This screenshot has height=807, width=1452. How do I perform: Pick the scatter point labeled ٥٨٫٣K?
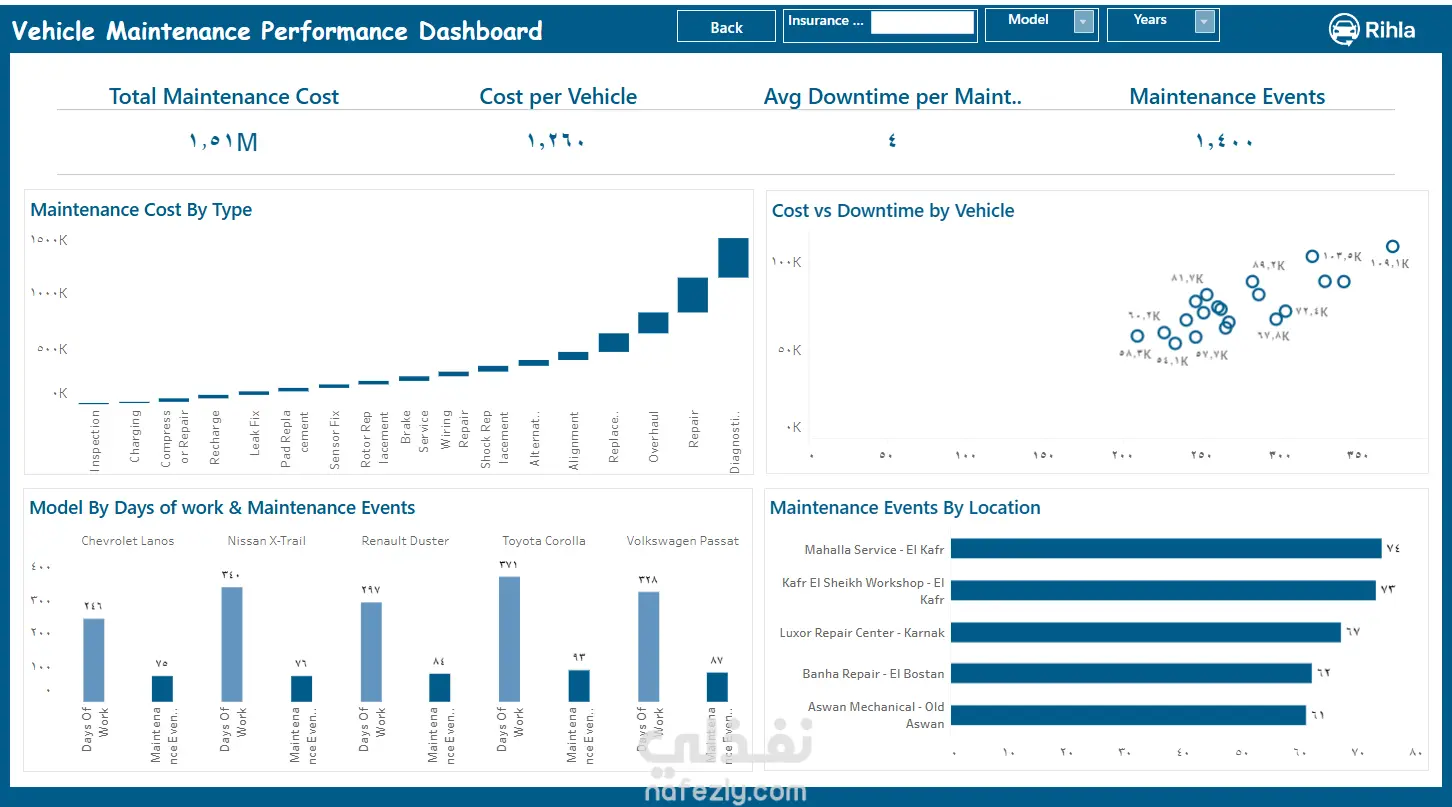point(1137,336)
